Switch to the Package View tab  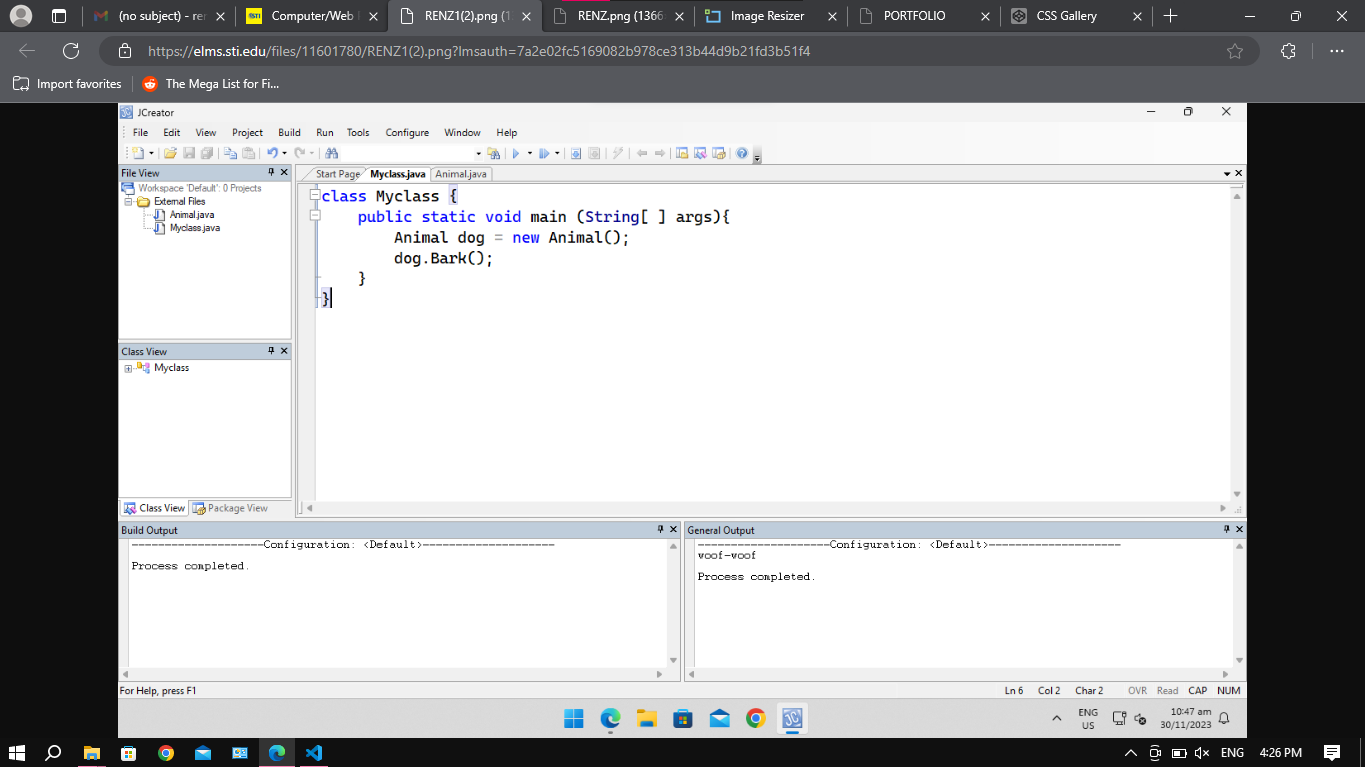coord(231,508)
